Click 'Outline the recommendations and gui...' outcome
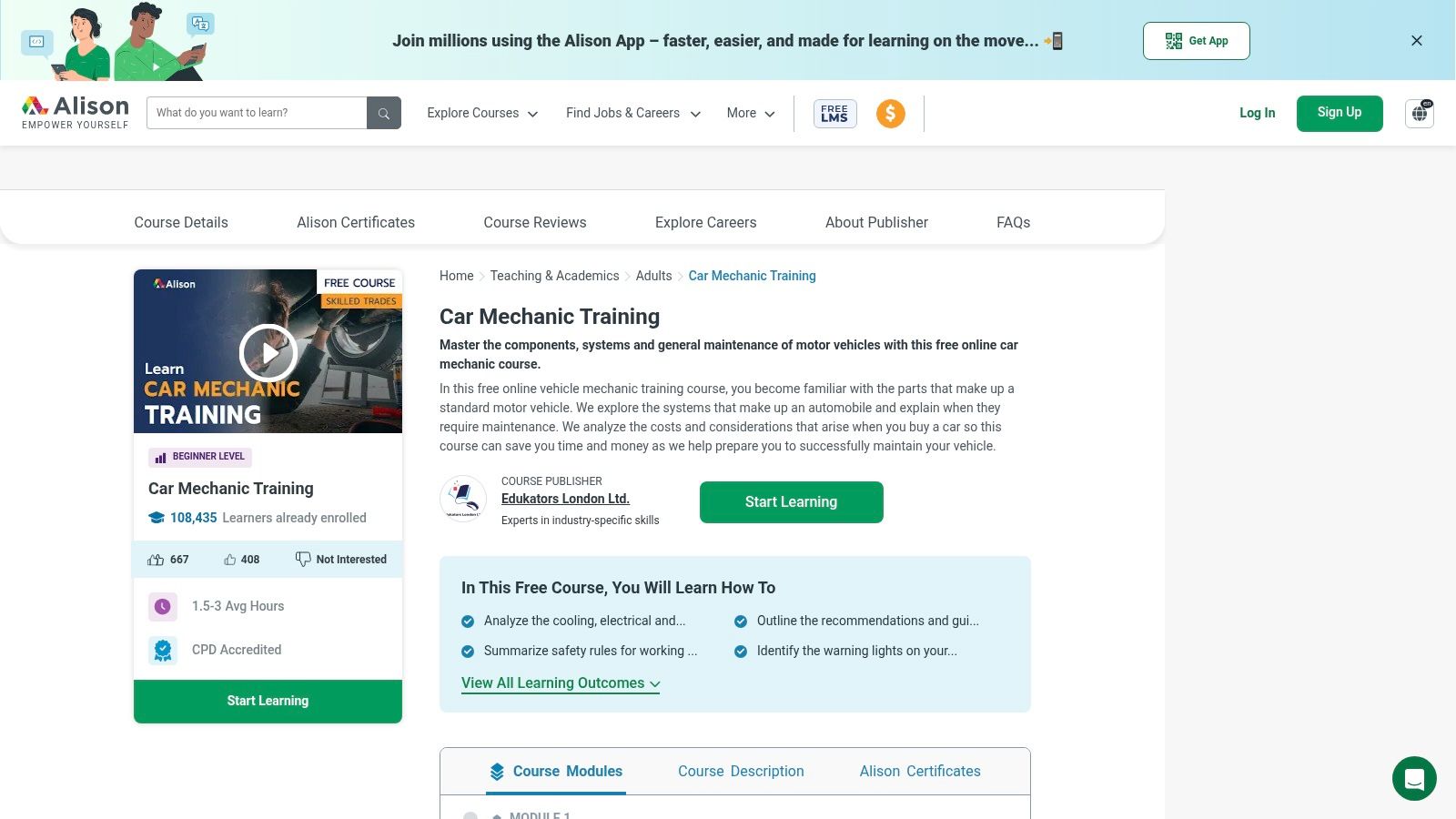Image resolution: width=1456 pixels, height=819 pixels. [867, 621]
